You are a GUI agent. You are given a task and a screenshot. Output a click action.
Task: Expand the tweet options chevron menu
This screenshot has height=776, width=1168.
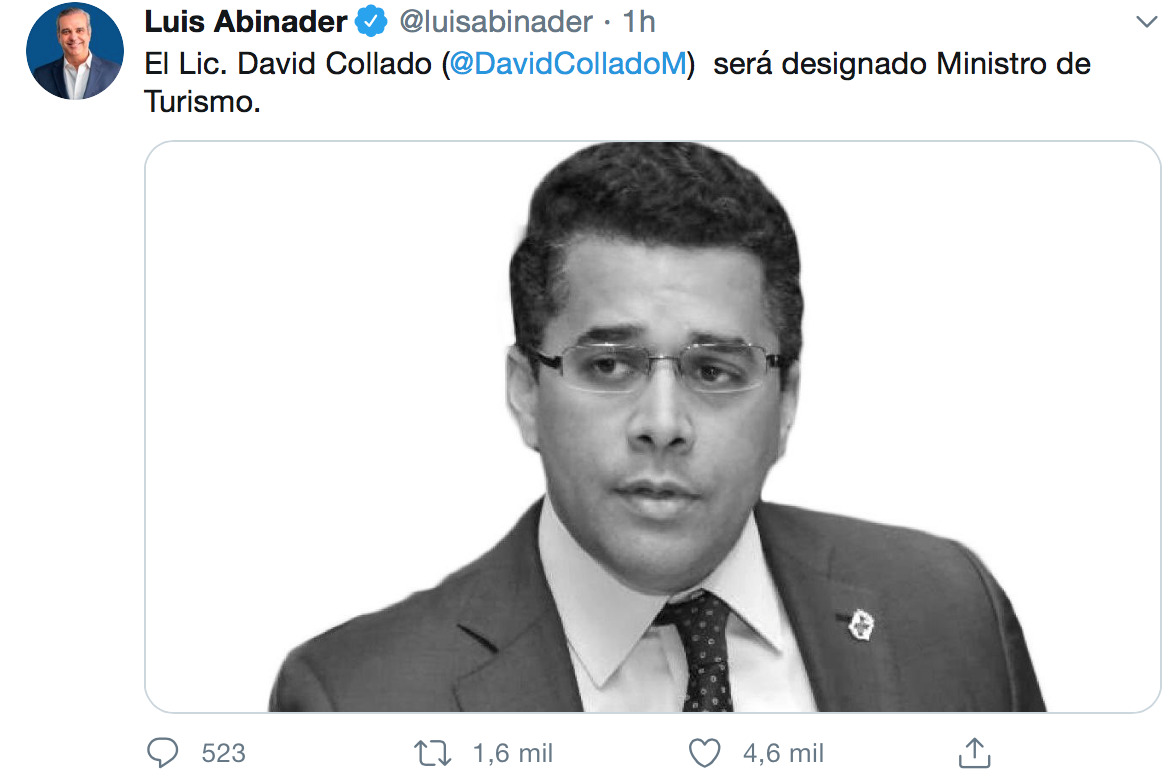coord(1147,22)
